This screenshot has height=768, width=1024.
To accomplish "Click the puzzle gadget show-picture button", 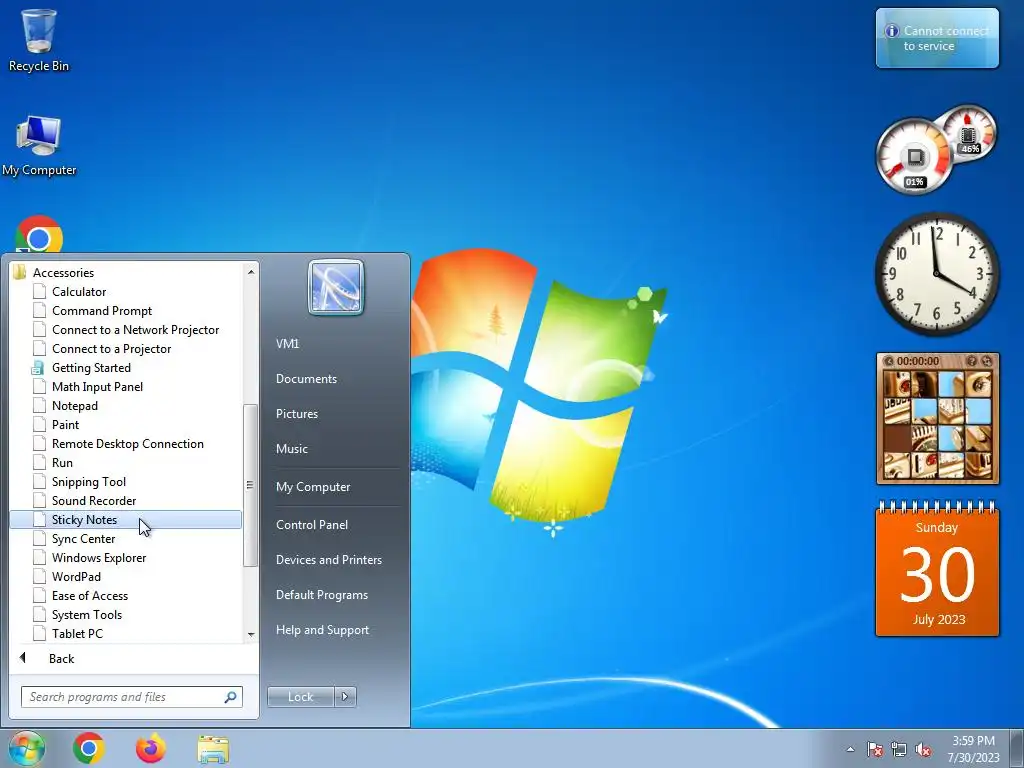I will (971, 361).
